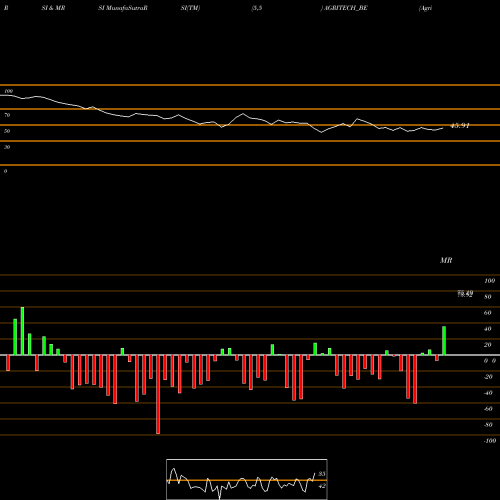Click the -60 label on MR right axis
This screenshot has width=500, height=500.
point(488,409)
